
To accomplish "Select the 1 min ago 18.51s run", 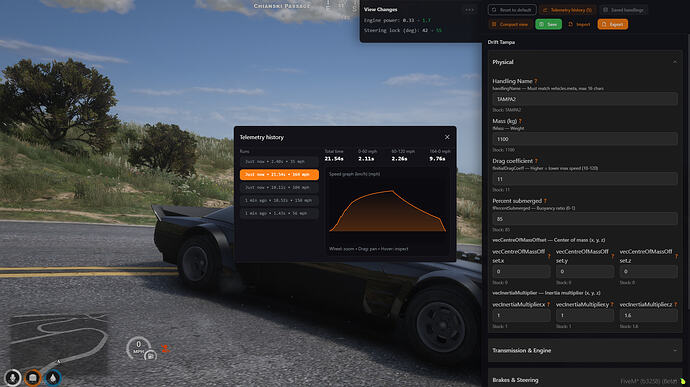I will point(279,200).
